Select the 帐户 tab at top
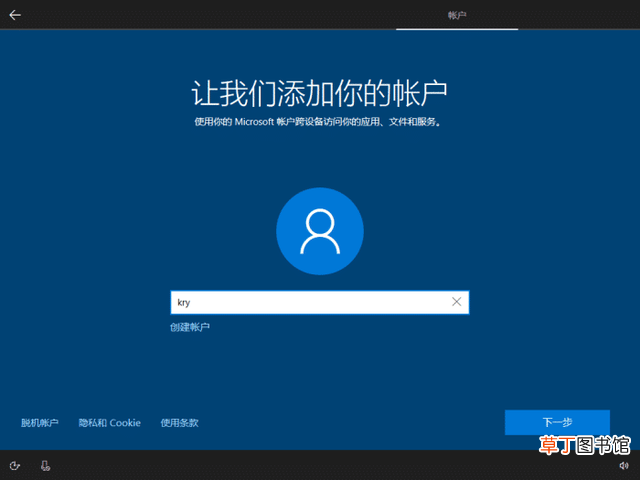The width and height of the screenshot is (640, 480). pyautogui.click(x=457, y=15)
